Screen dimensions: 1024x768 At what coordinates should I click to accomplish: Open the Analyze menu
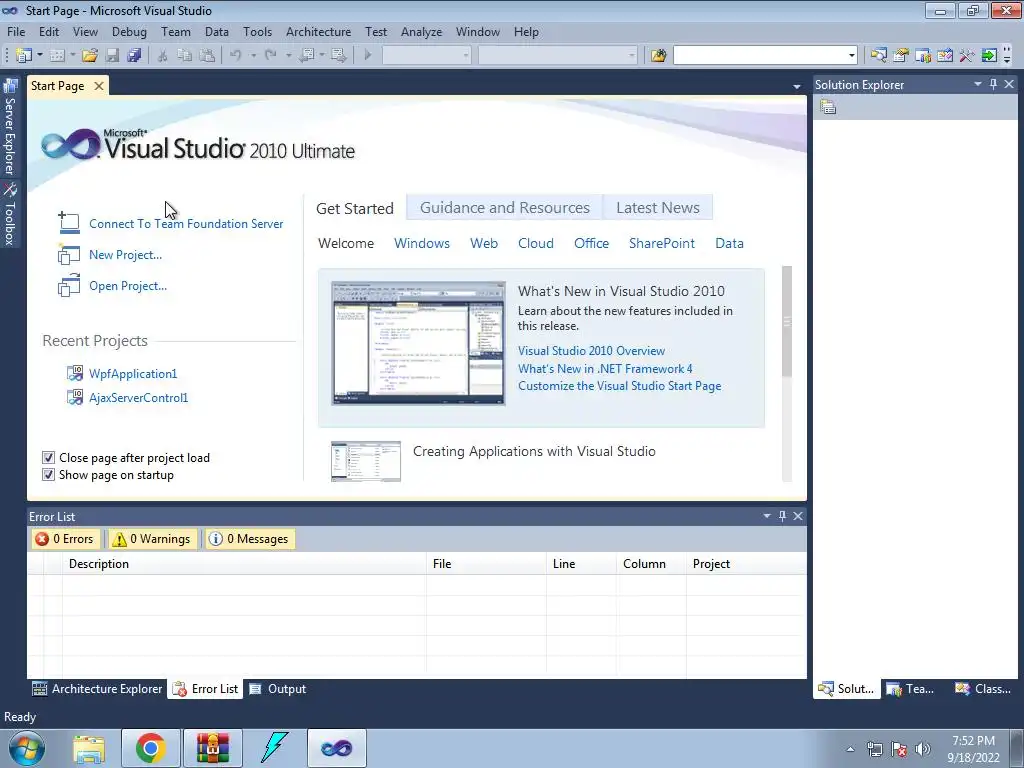(x=421, y=31)
